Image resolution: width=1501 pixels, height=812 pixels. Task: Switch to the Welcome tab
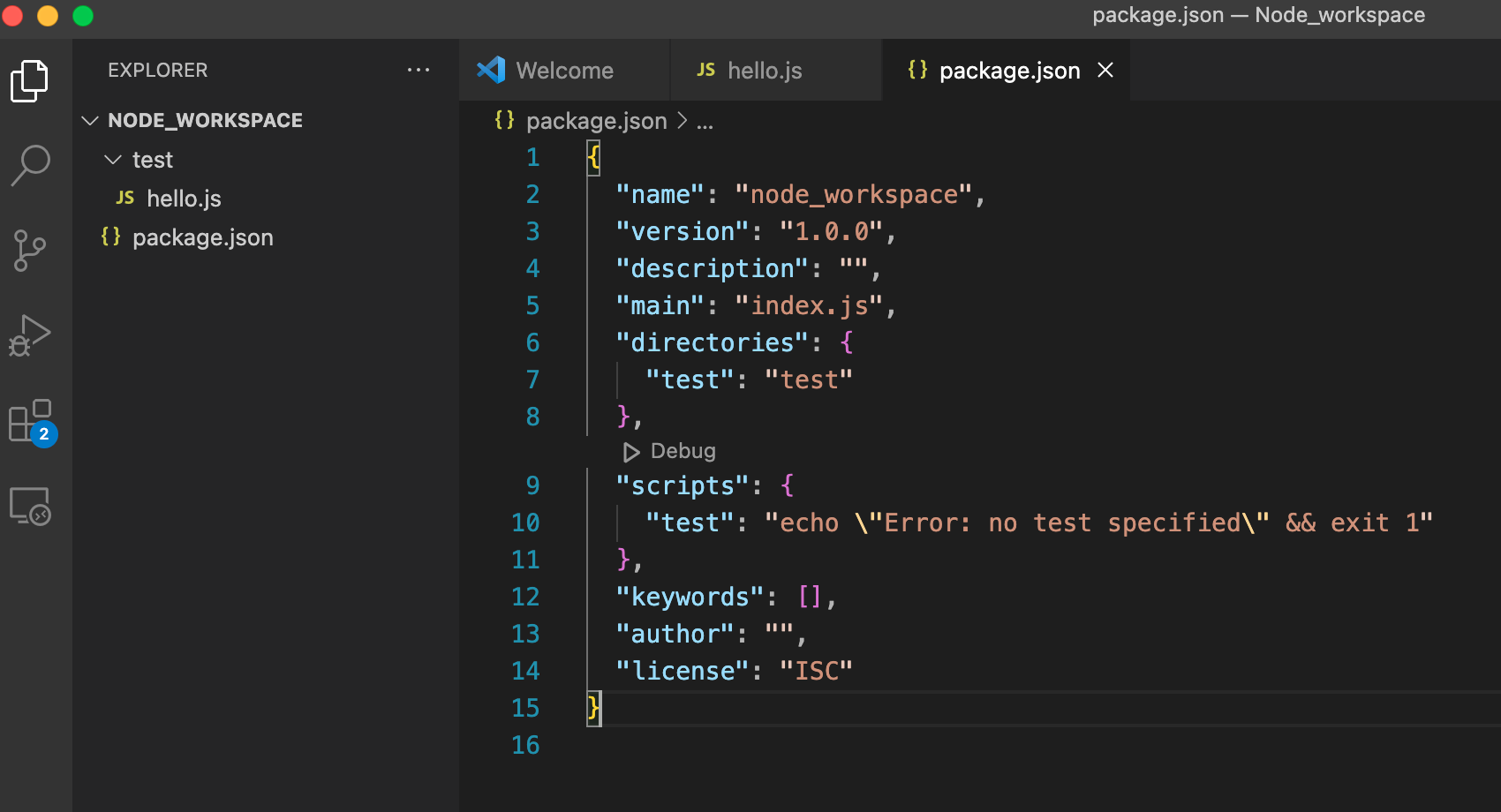[564, 70]
